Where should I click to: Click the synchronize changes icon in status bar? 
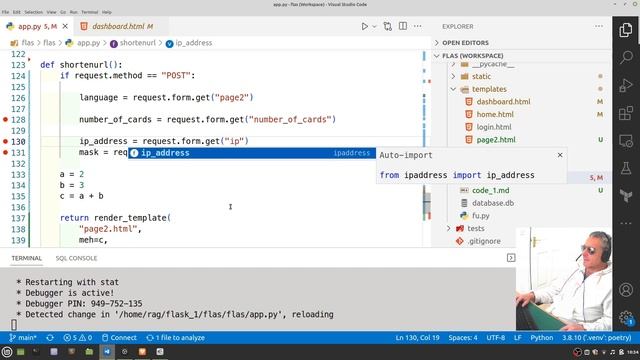click(50, 338)
